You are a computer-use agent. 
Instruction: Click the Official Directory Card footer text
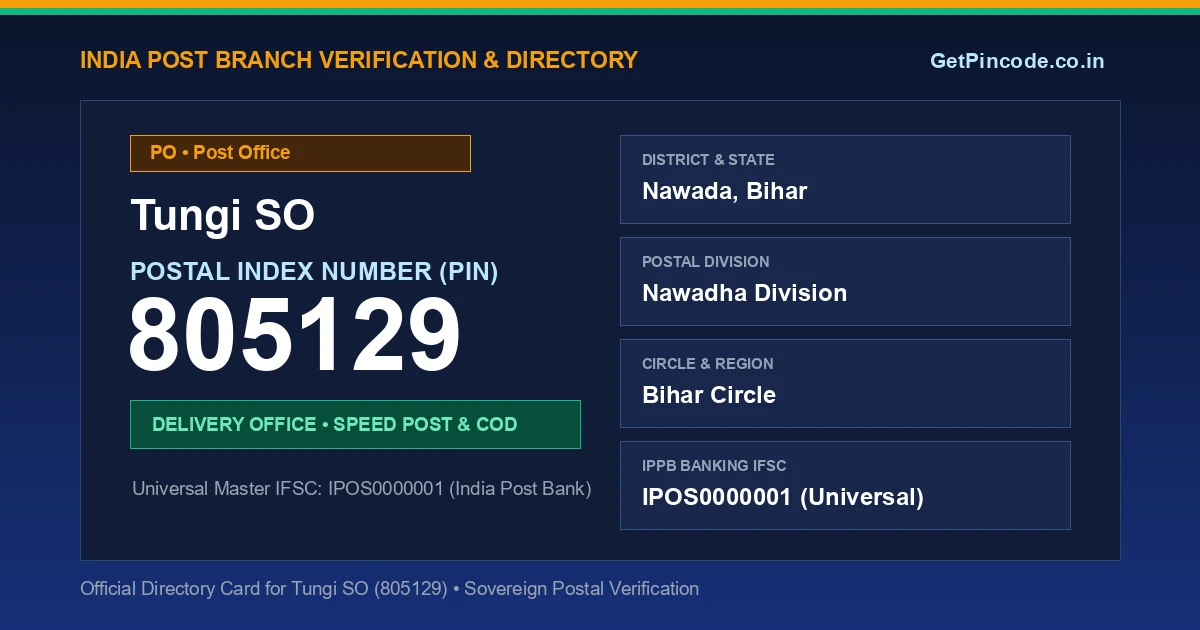[x=390, y=589]
